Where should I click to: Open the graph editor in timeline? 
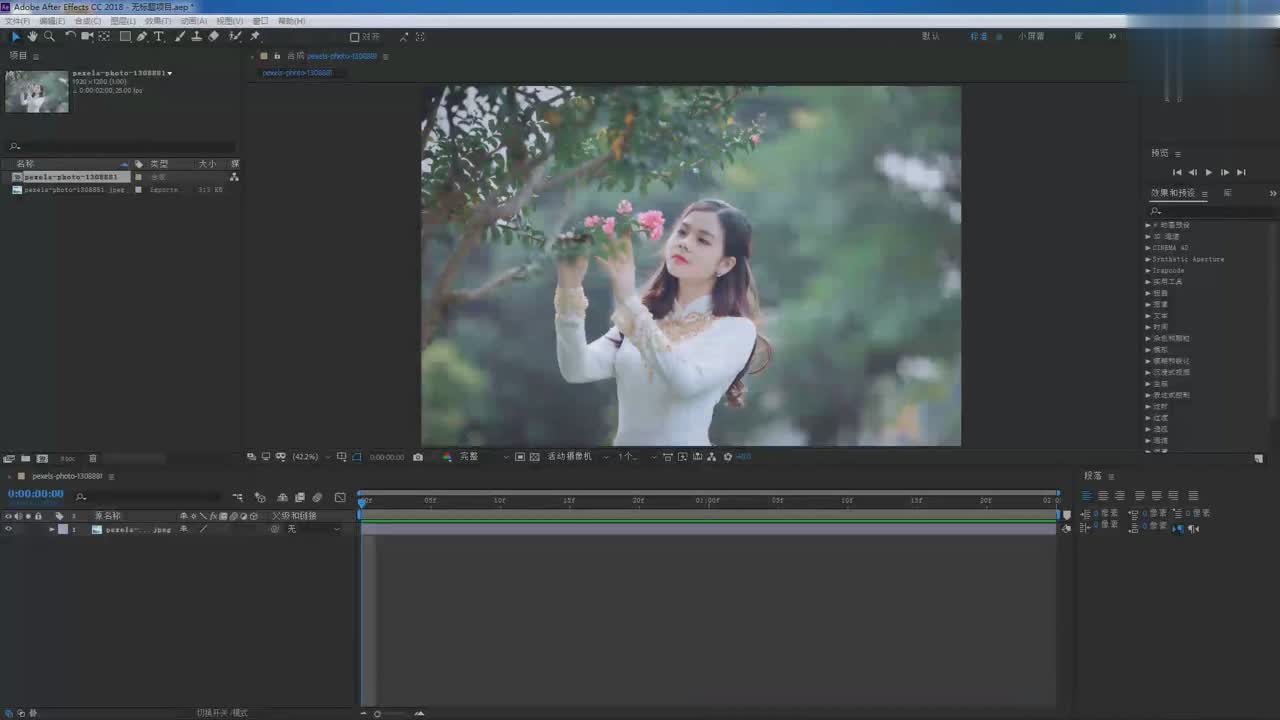(x=340, y=497)
